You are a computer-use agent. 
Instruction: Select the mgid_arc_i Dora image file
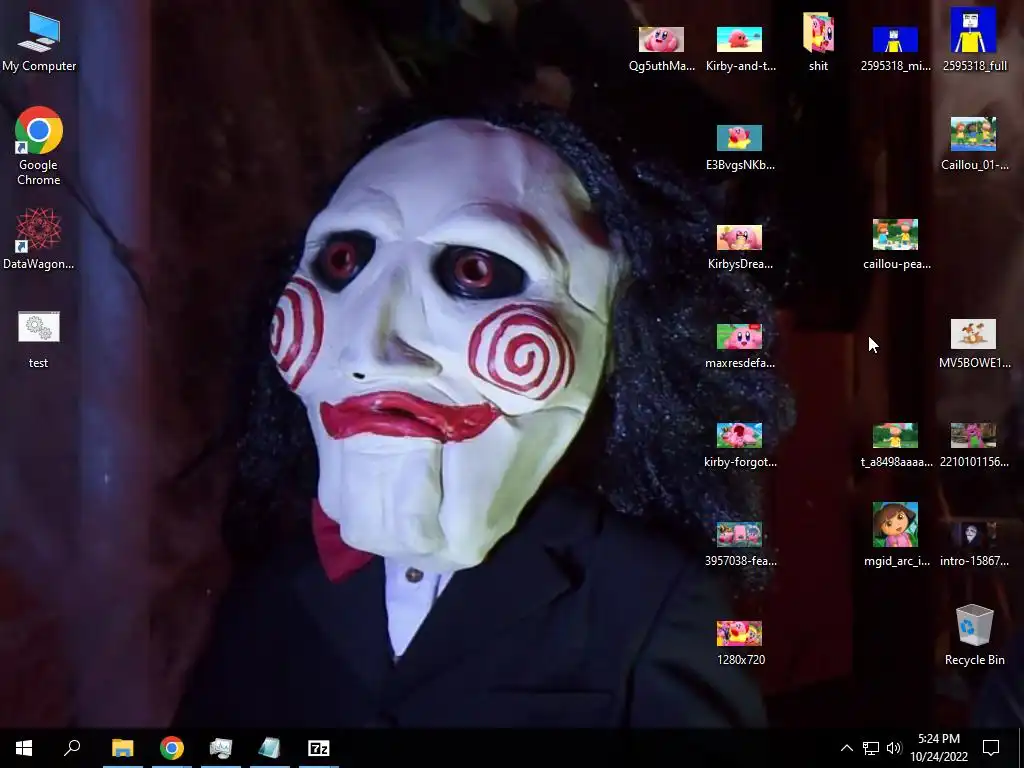click(895, 534)
